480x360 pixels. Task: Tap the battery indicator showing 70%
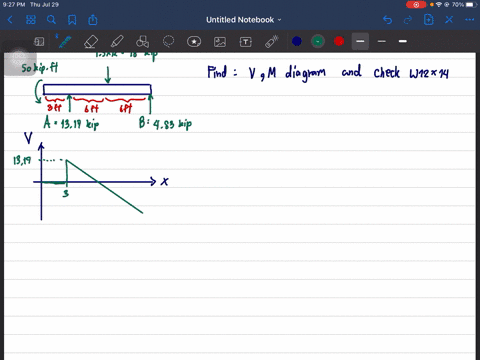pos(463,5)
